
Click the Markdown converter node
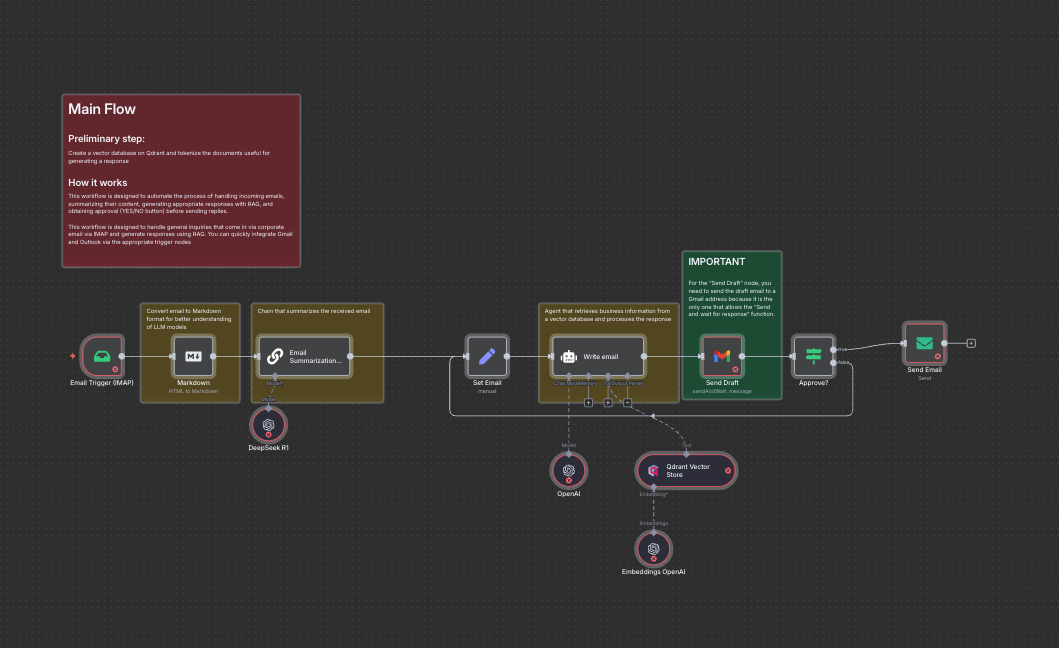(x=193, y=356)
